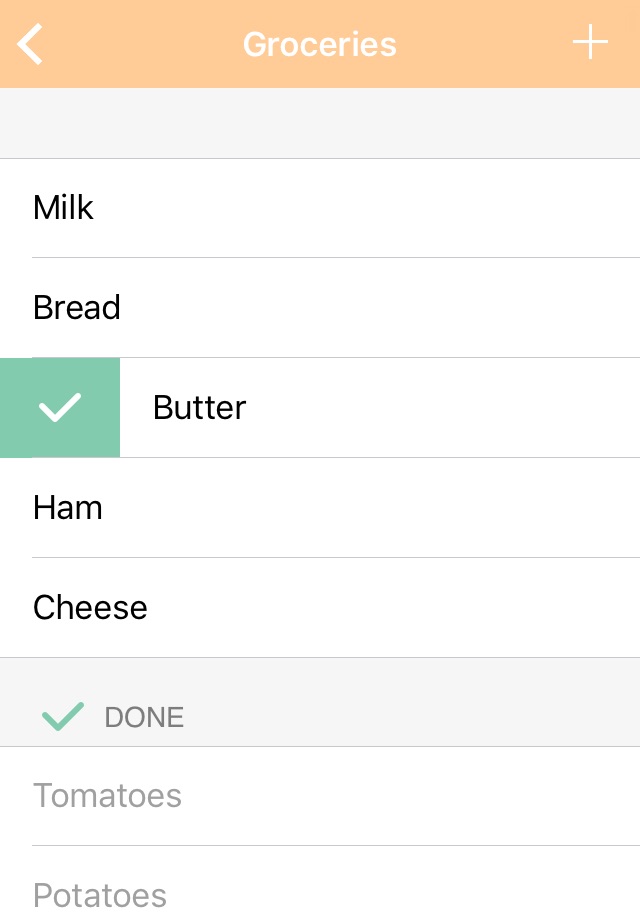Go back using the left chevron arrow
Image resolution: width=640 pixels, height=920 pixels.
point(30,44)
